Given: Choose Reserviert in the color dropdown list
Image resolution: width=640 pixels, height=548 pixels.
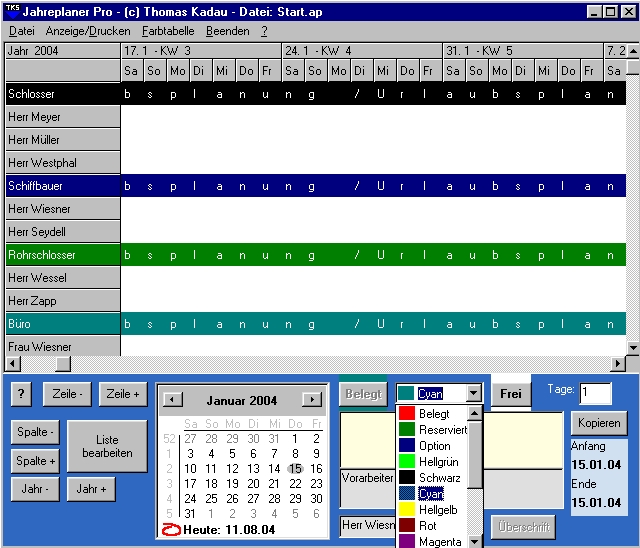Looking at the screenshot, I should [442, 429].
